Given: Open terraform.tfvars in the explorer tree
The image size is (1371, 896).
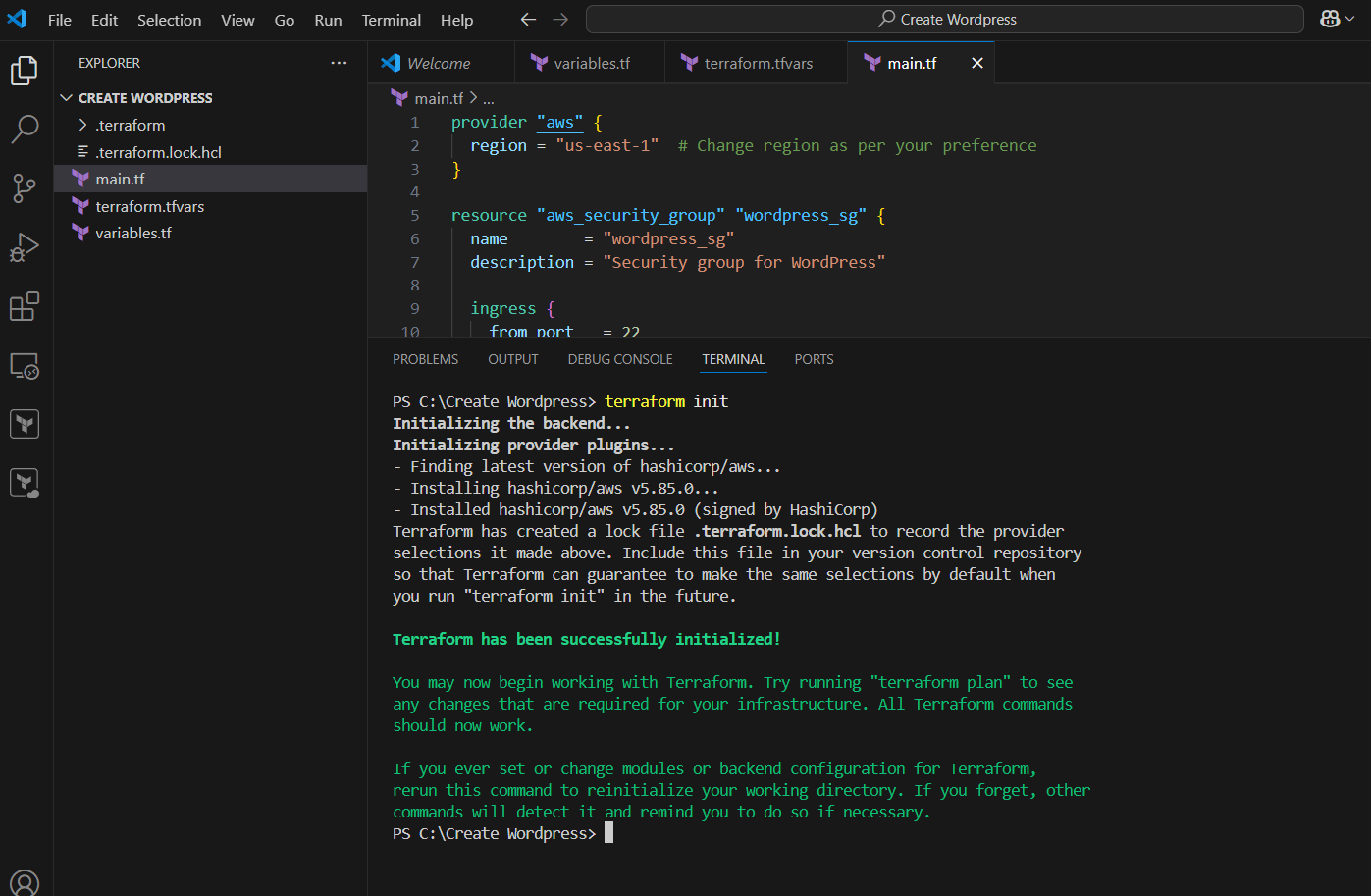Looking at the screenshot, I should (210, 206).
